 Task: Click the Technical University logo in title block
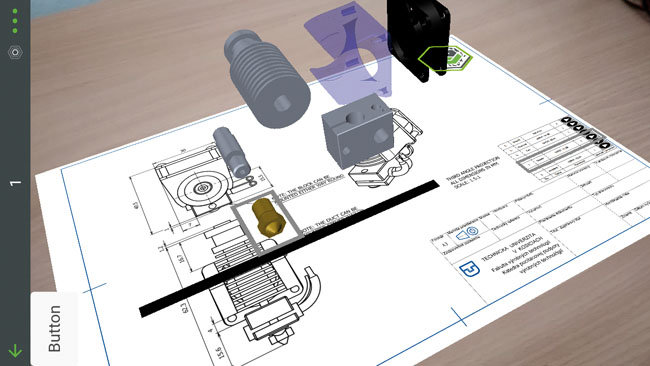[x=470, y=269]
